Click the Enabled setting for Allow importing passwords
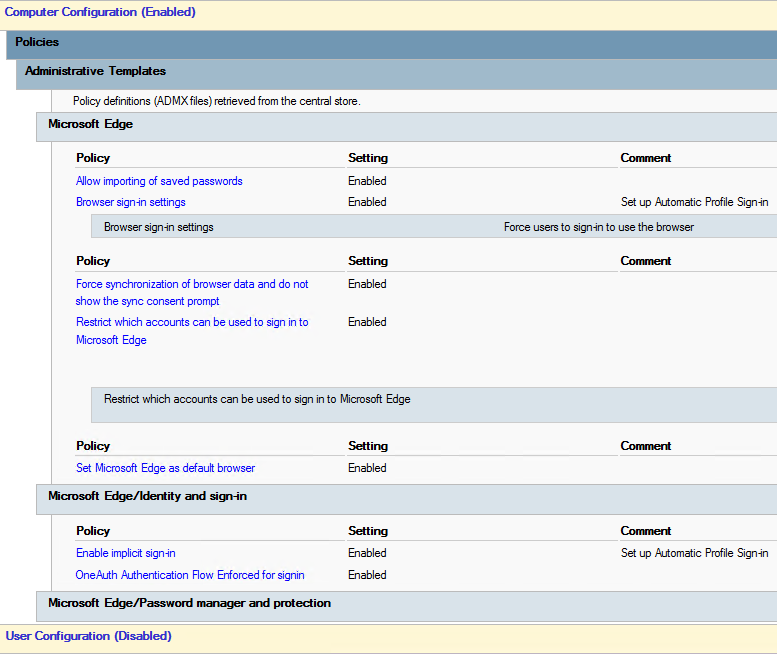777x654 pixels. [x=367, y=181]
